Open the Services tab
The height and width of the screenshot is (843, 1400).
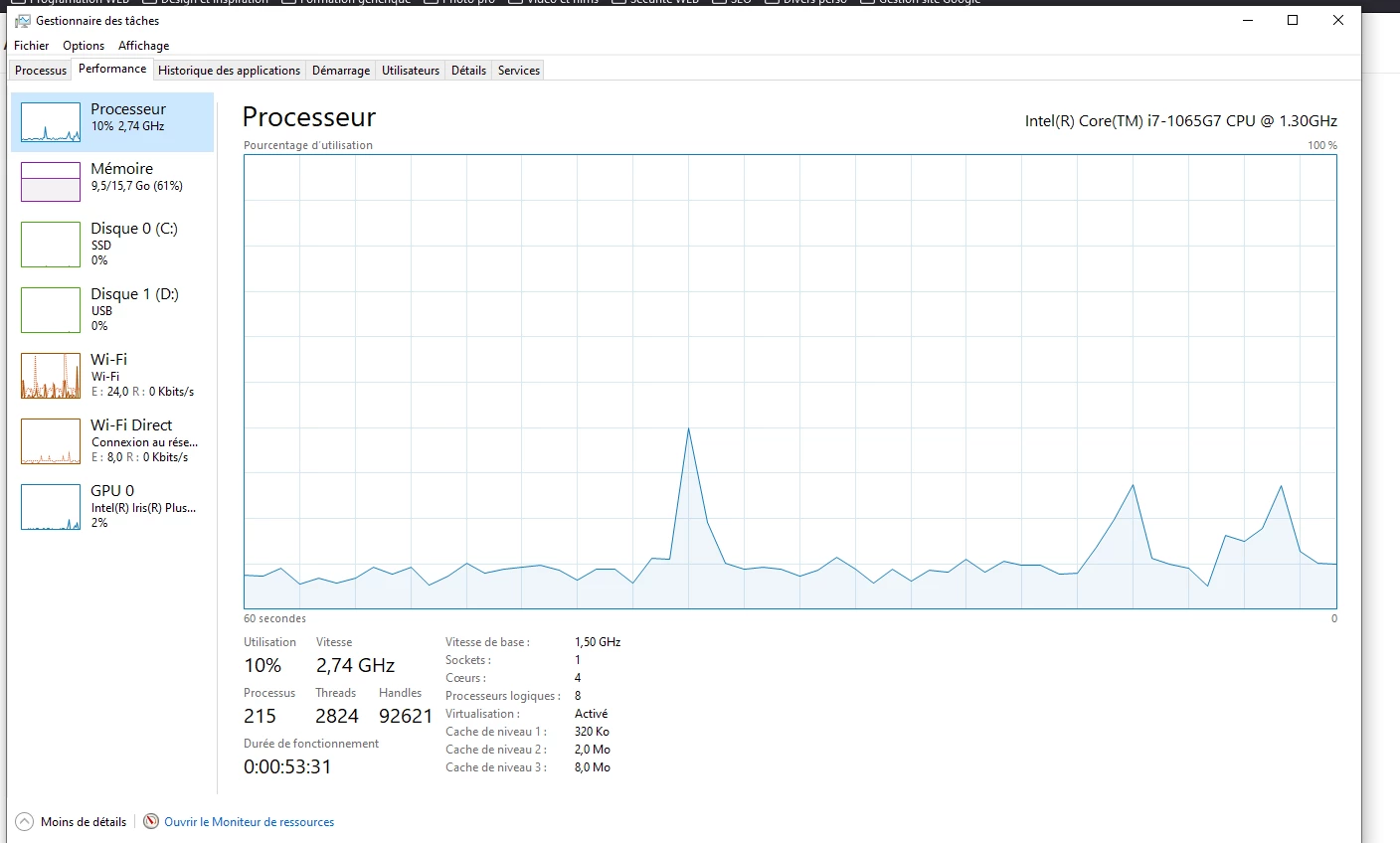tap(519, 71)
